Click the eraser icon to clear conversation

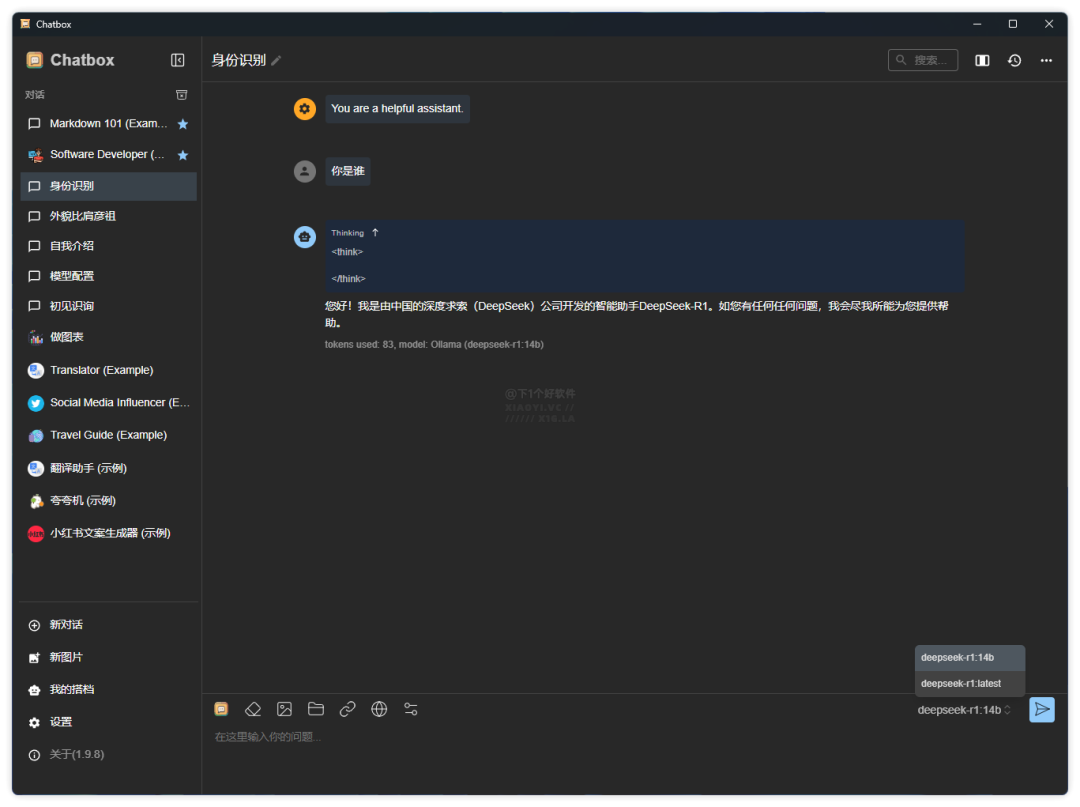253,709
